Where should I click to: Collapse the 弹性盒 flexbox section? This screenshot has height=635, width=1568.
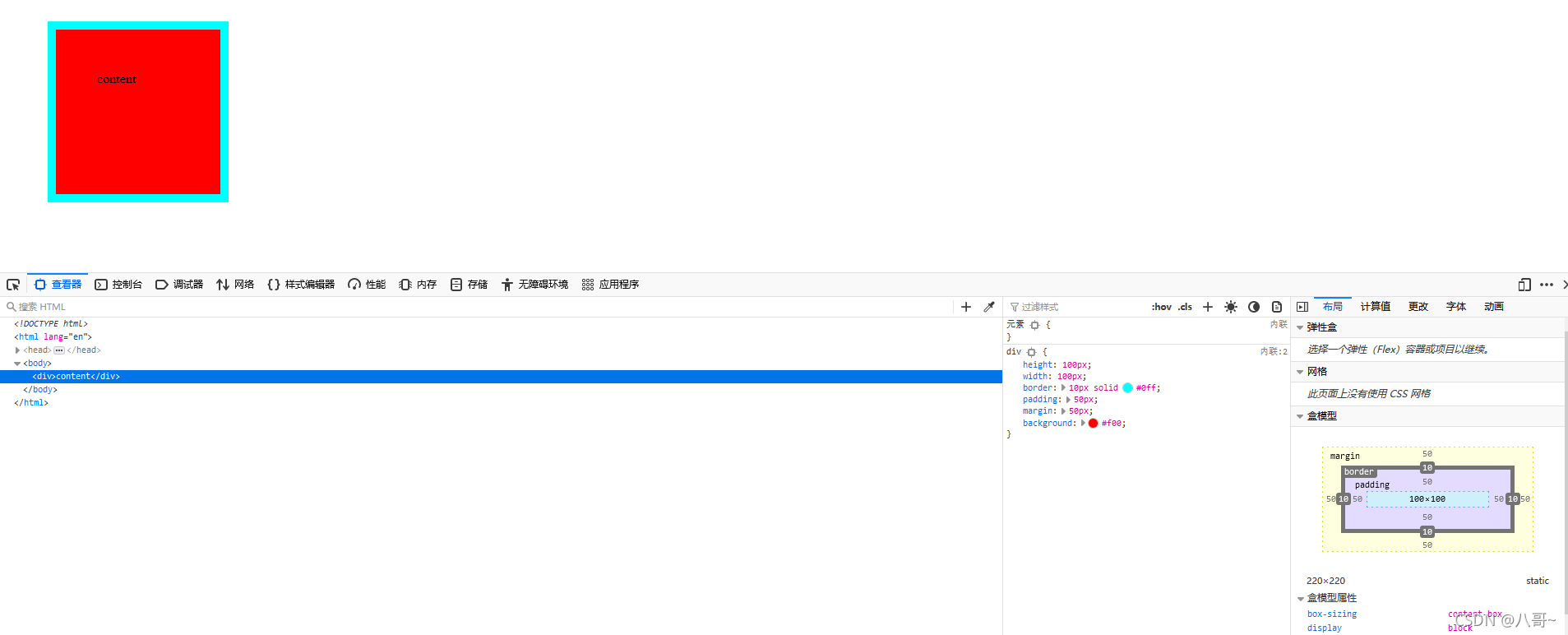pos(1300,327)
